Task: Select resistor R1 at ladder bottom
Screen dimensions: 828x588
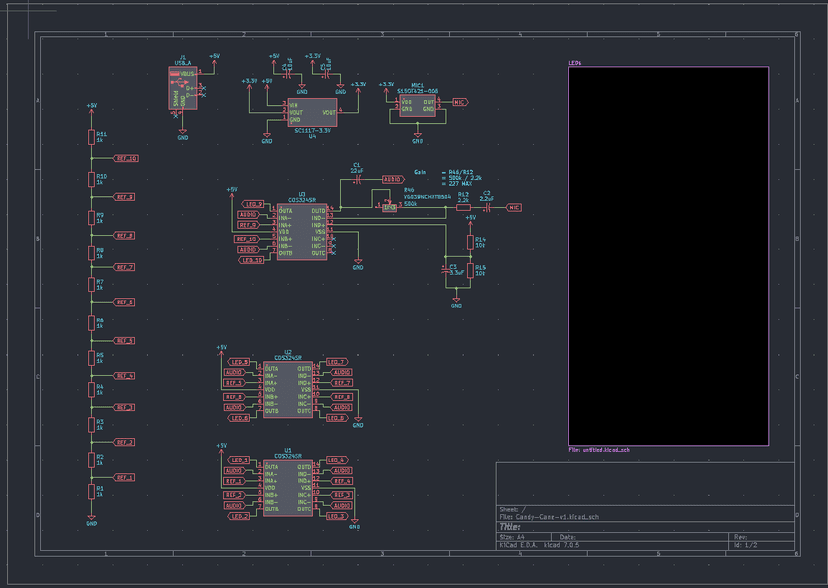Action: pos(91,491)
